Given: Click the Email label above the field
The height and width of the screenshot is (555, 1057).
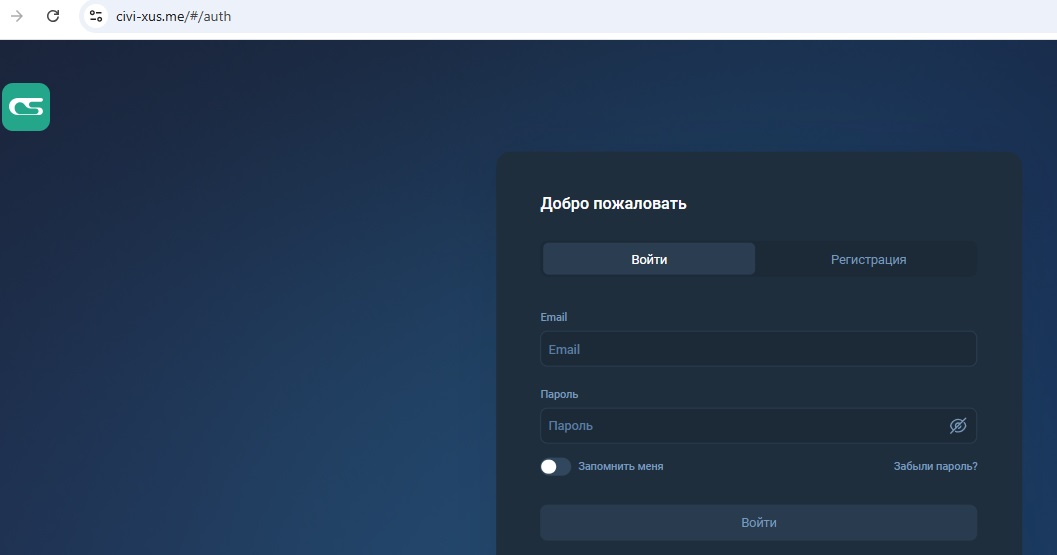Looking at the screenshot, I should (x=553, y=317).
